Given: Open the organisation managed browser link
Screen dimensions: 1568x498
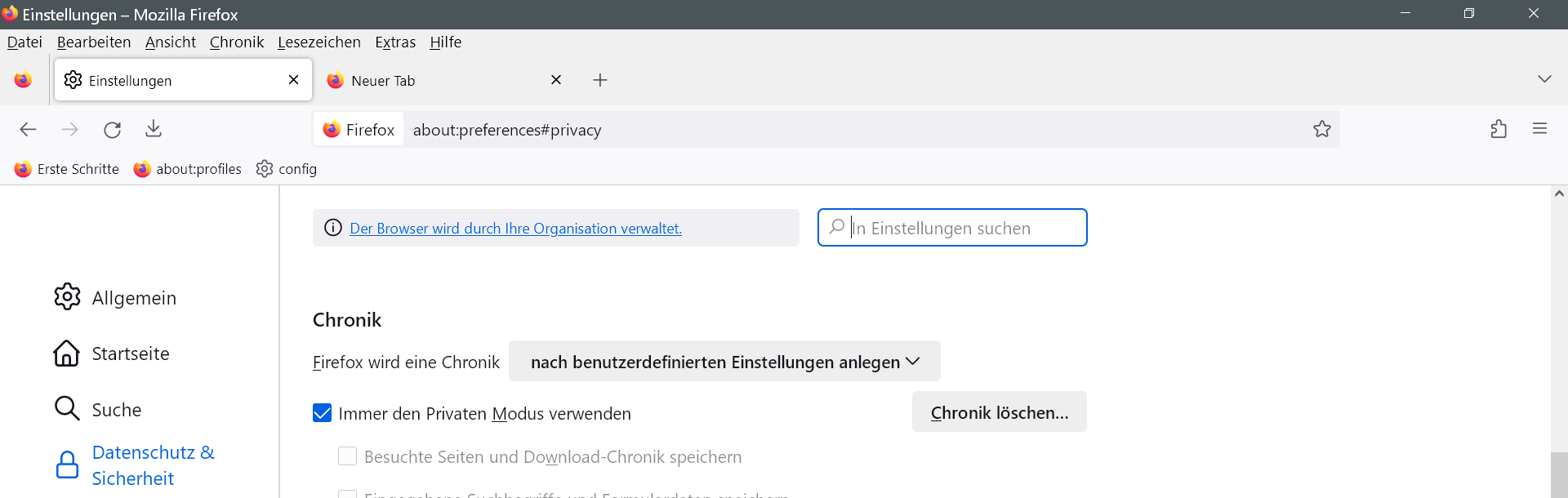Looking at the screenshot, I should coord(515,229).
